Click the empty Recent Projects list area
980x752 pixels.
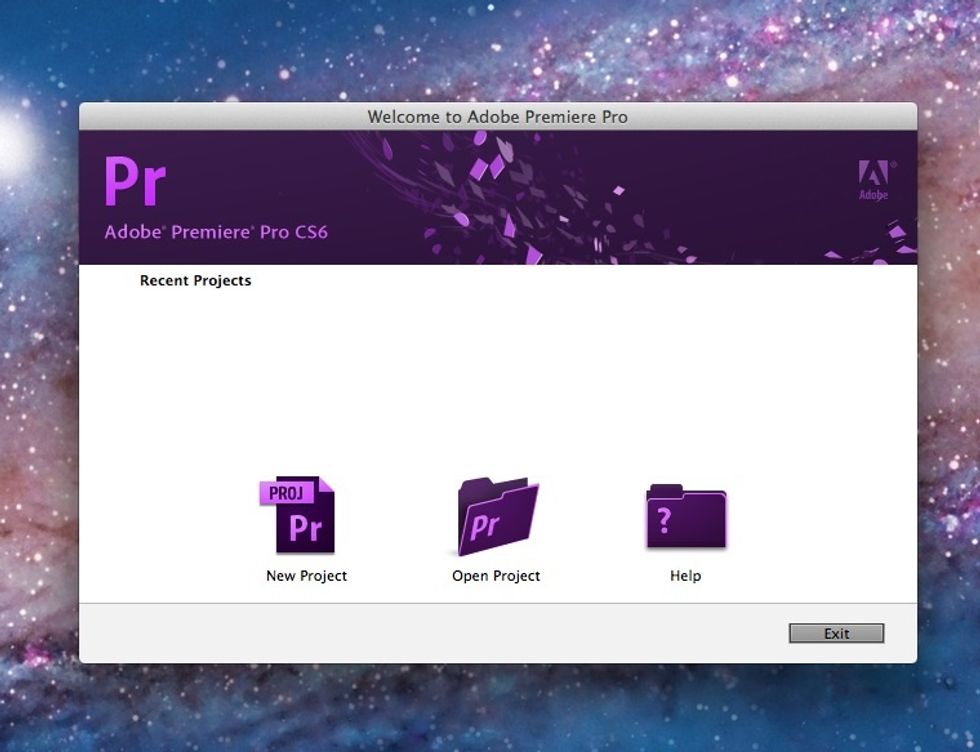497,370
